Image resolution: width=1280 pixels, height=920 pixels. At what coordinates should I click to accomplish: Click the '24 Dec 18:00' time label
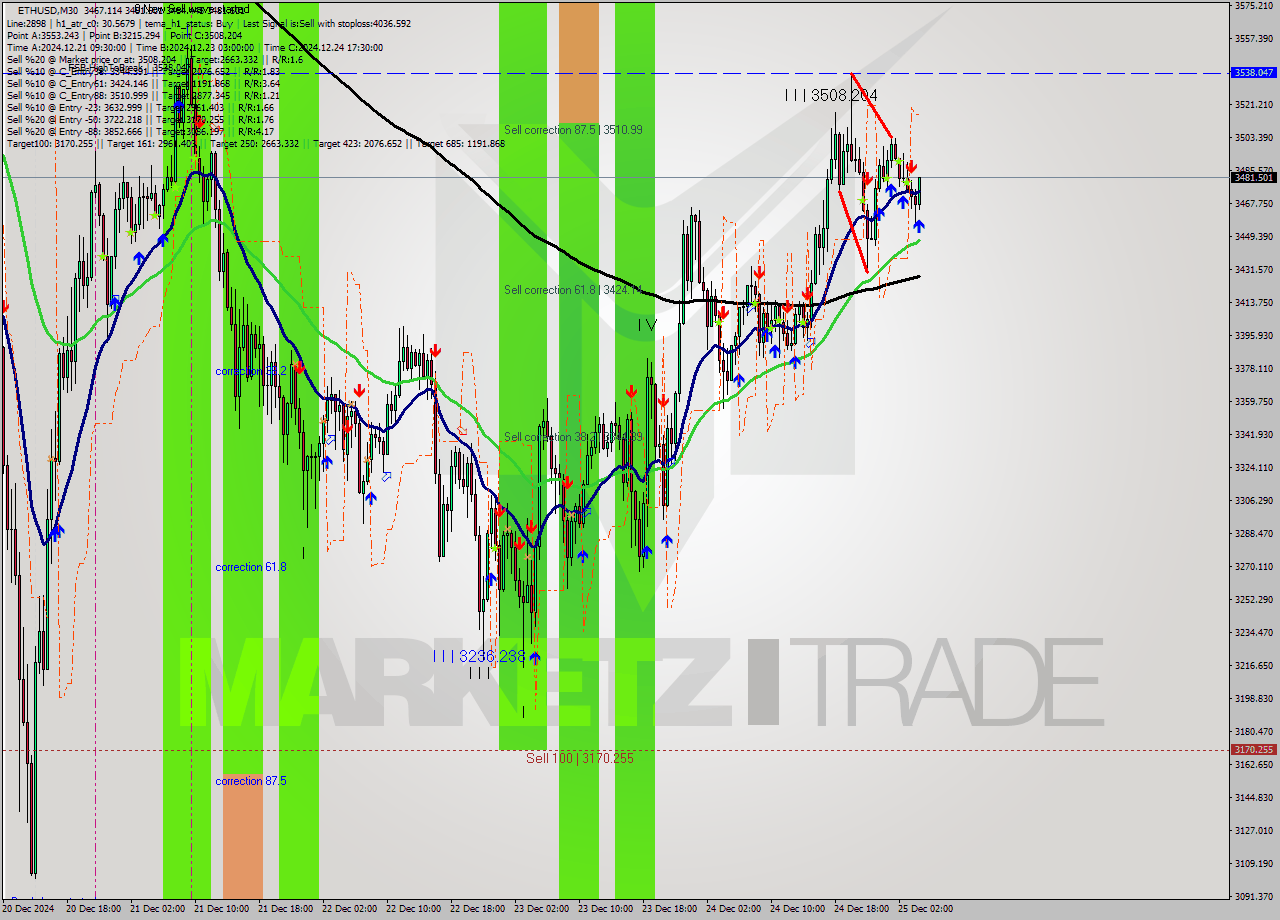tap(862, 910)
